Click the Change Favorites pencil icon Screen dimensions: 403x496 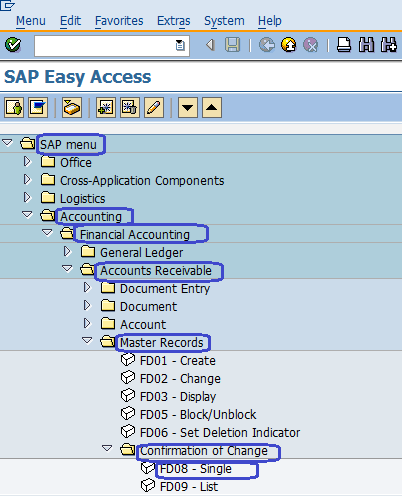click(x=154, y=108)
